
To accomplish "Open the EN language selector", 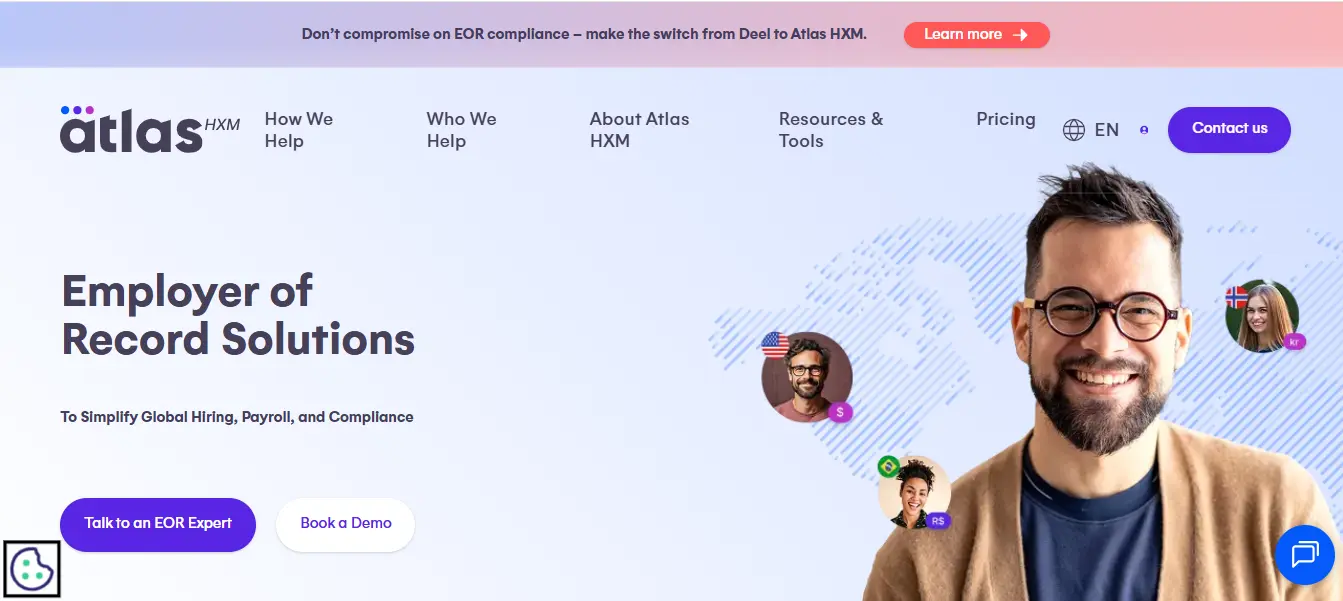I will 1107,130.
